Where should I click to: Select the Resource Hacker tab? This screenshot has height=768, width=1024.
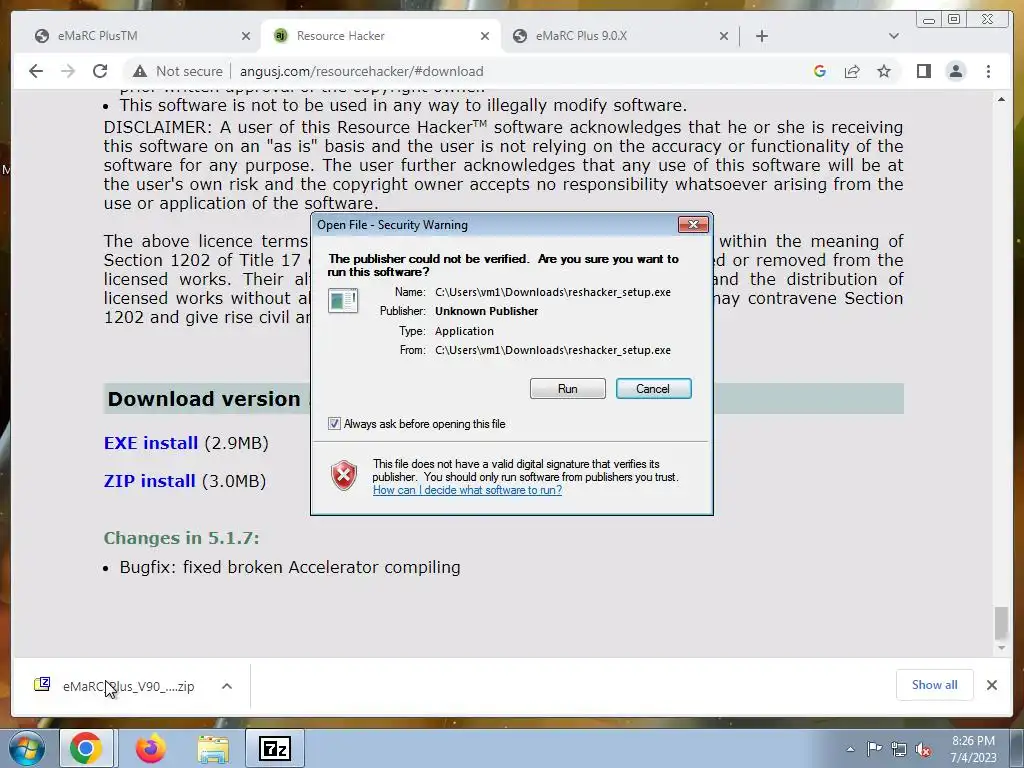tap(381, 36)
